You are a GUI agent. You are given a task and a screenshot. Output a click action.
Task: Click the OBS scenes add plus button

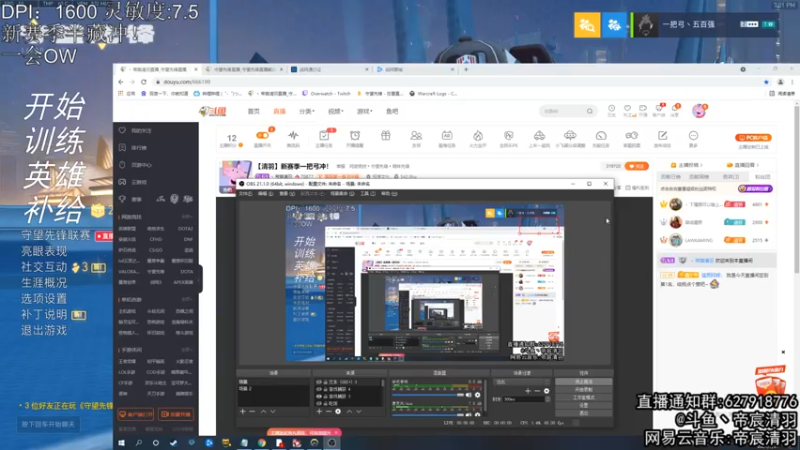(x=243, y=412)
